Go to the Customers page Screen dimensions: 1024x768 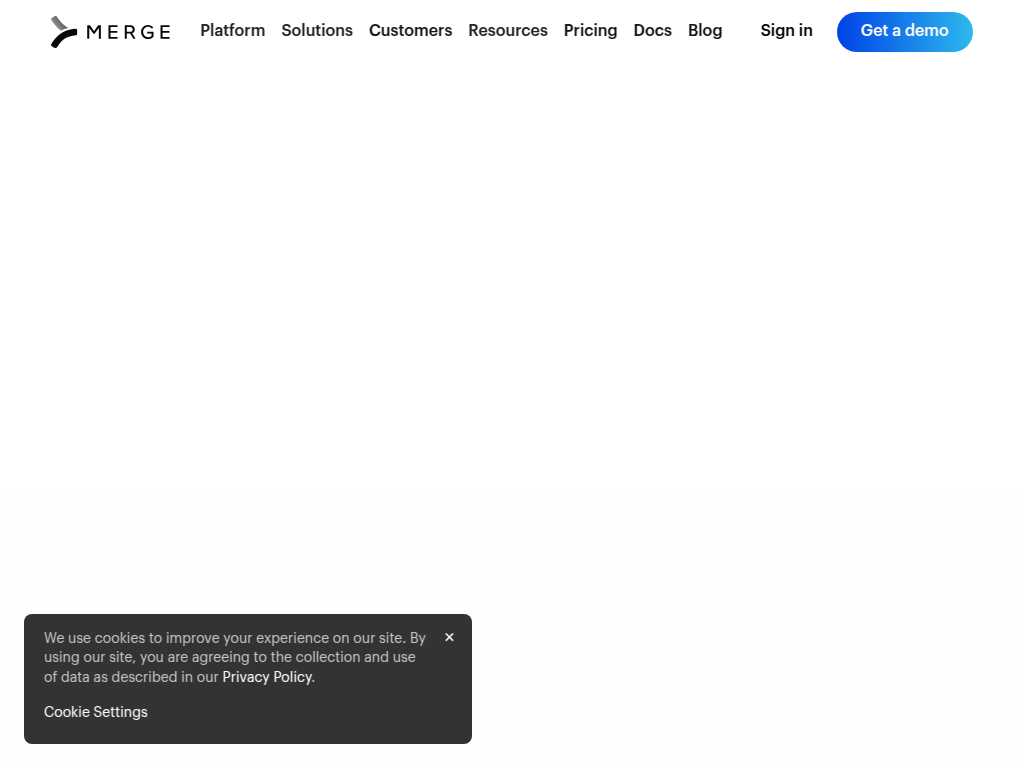click(410, 31)
